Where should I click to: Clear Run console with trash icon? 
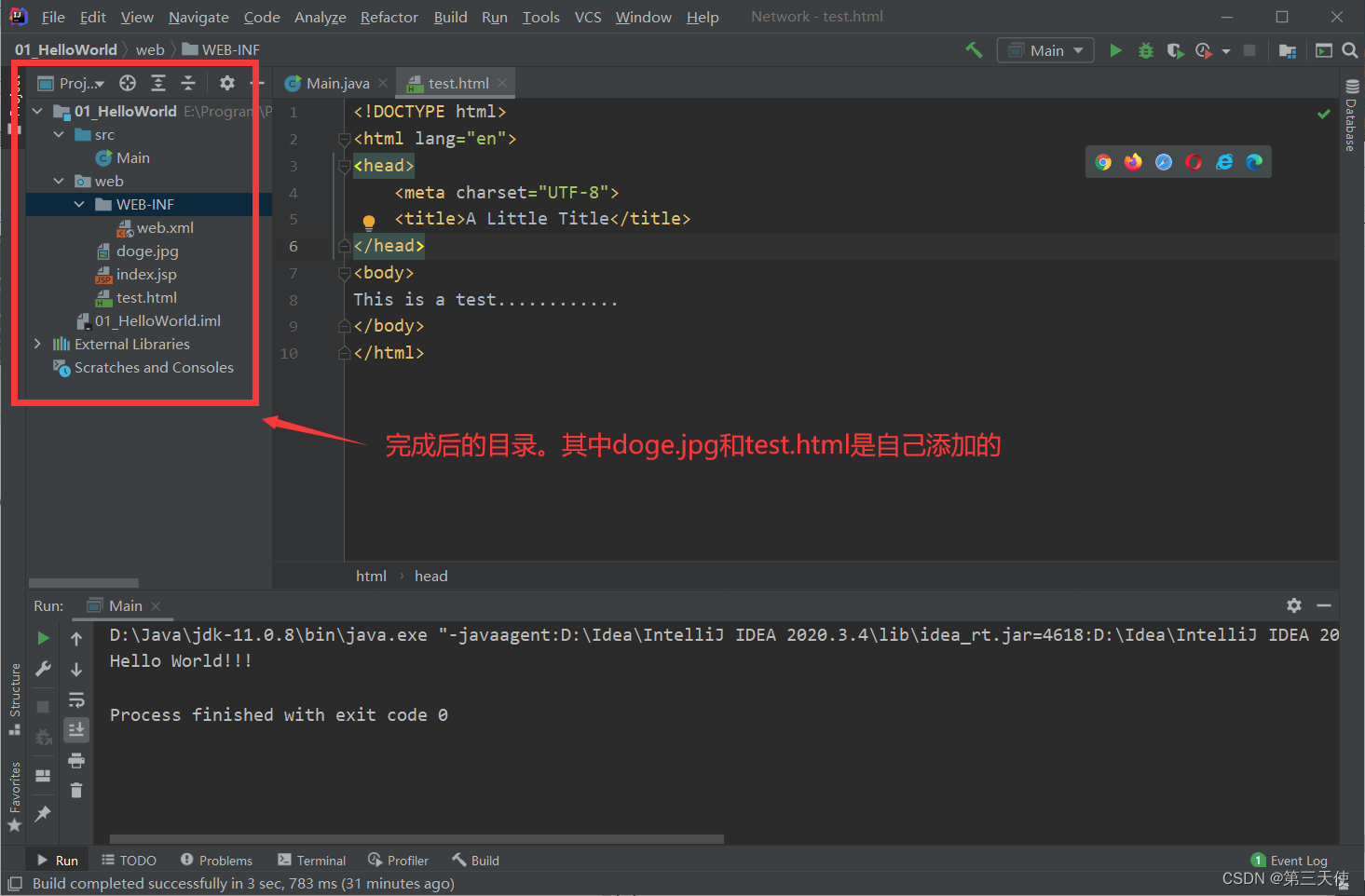[x=76, y=791]
